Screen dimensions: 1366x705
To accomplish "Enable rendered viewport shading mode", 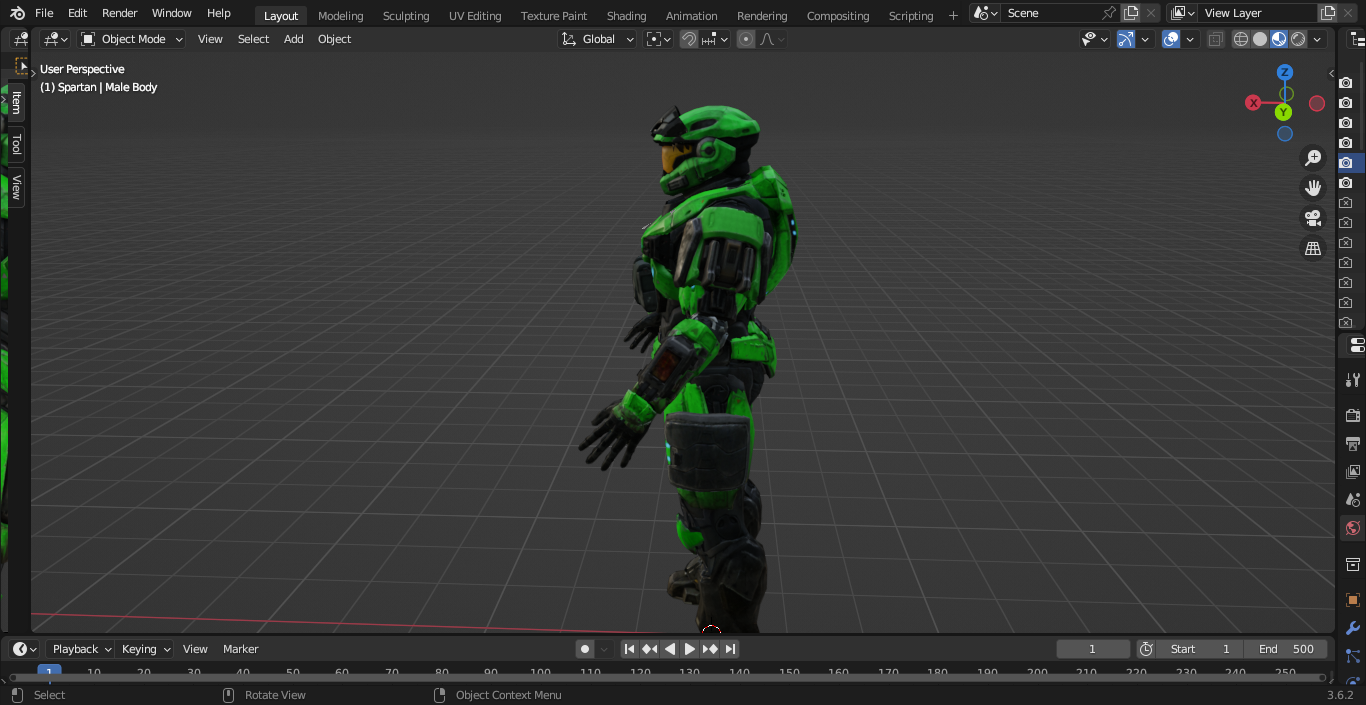I will pyautogui.click(x=1298, y=39).
